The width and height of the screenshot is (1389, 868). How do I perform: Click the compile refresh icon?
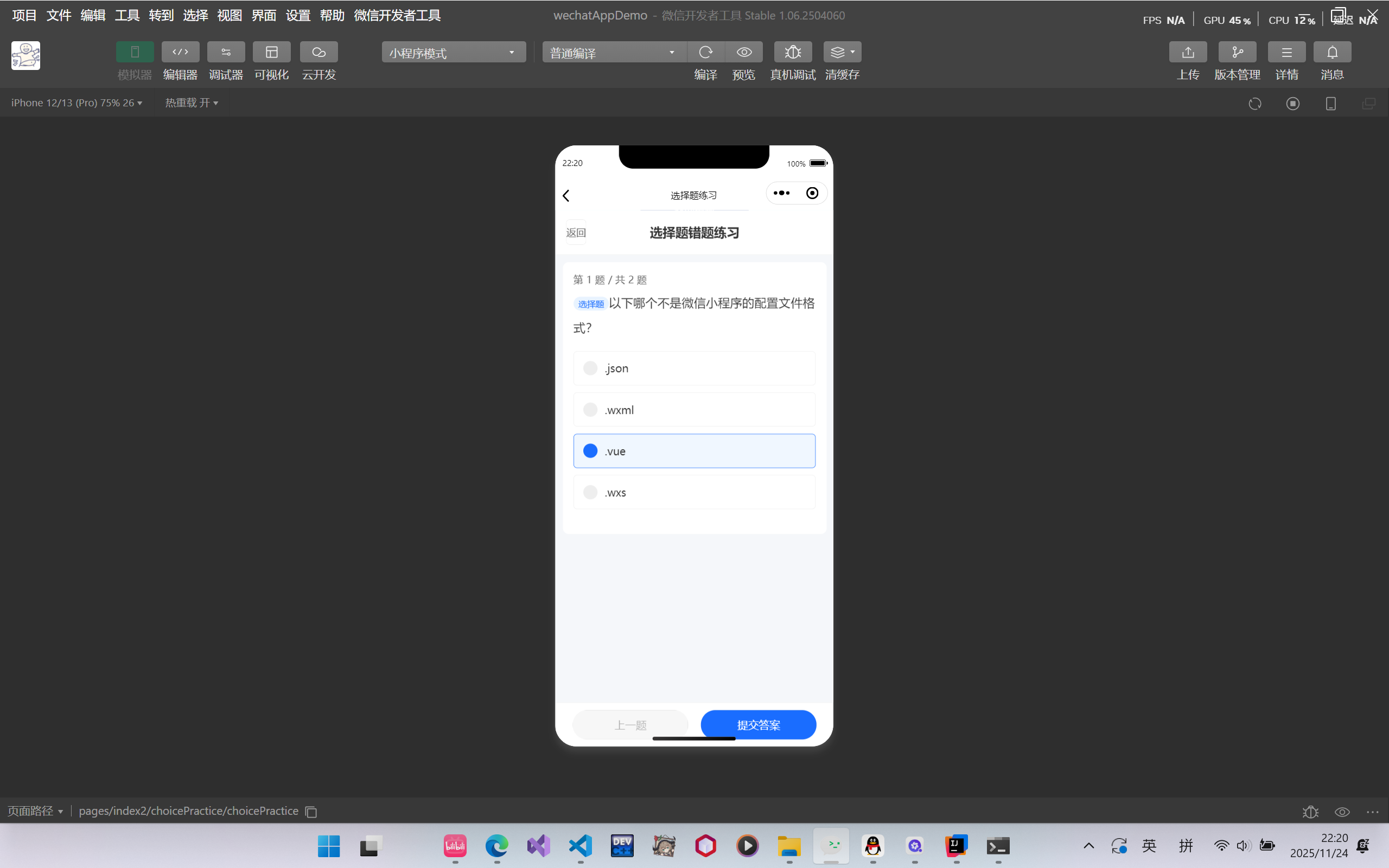coord(705,52)
